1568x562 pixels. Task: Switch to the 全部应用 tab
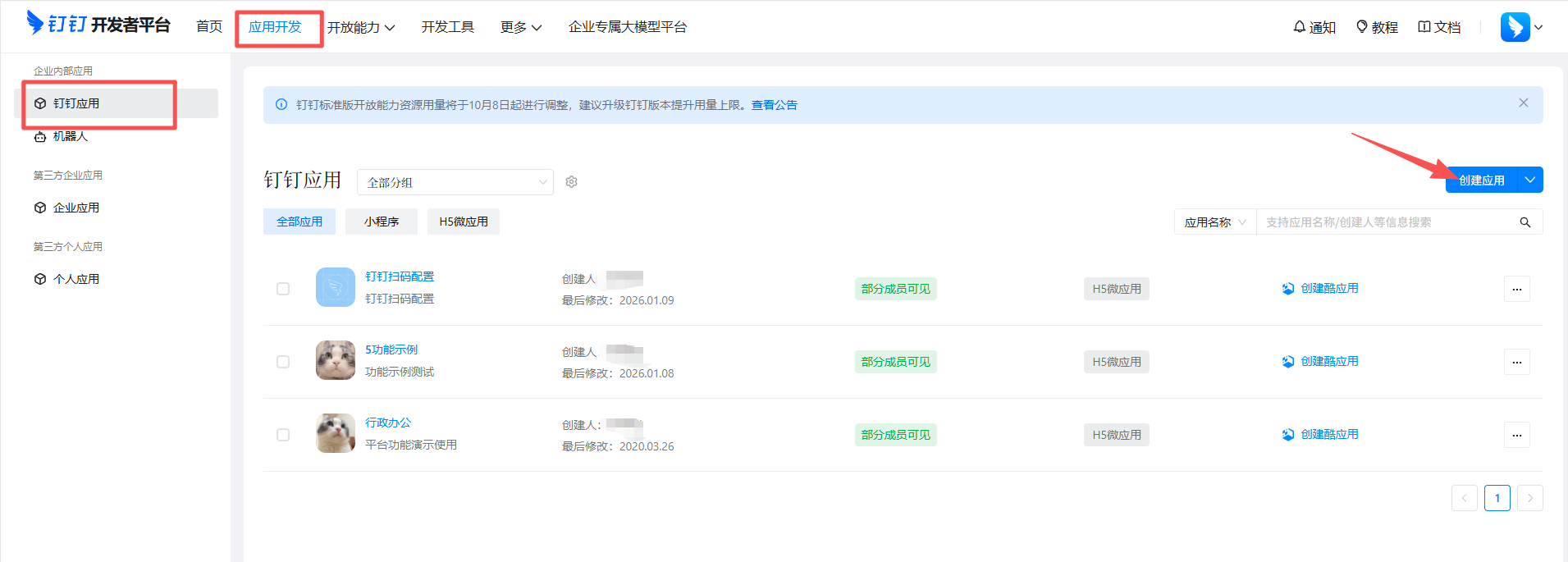(x=299, y=222)
